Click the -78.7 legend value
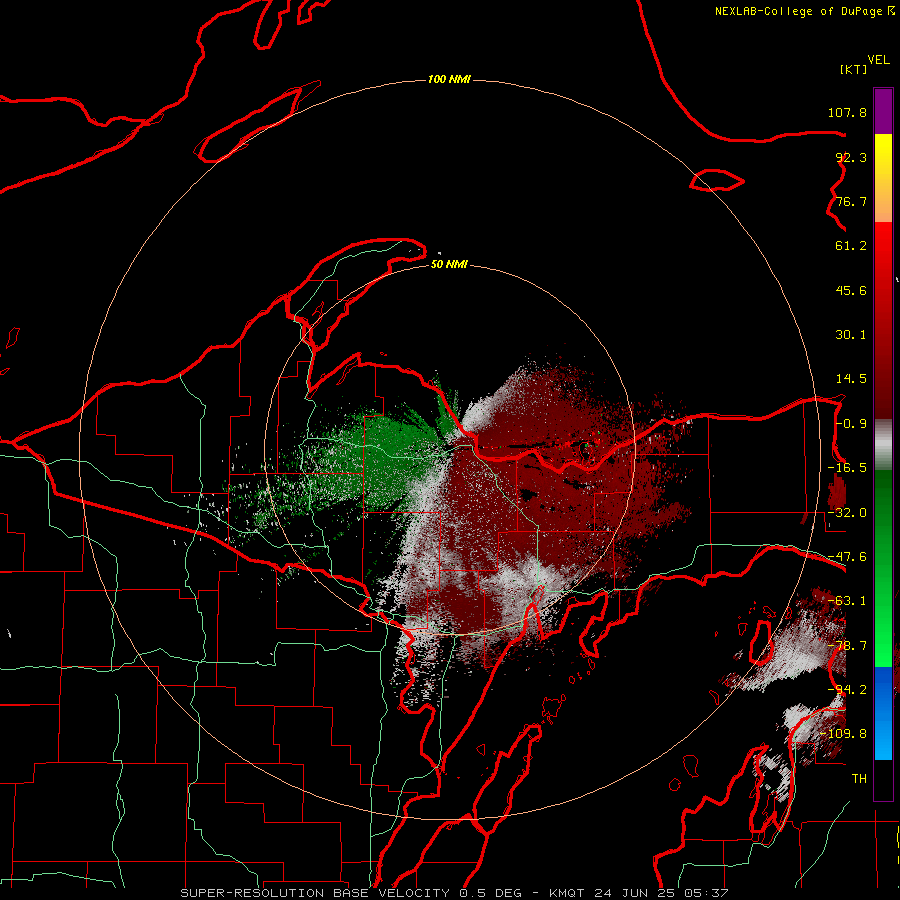Screen dimensions: 900x900 (847, 646)
